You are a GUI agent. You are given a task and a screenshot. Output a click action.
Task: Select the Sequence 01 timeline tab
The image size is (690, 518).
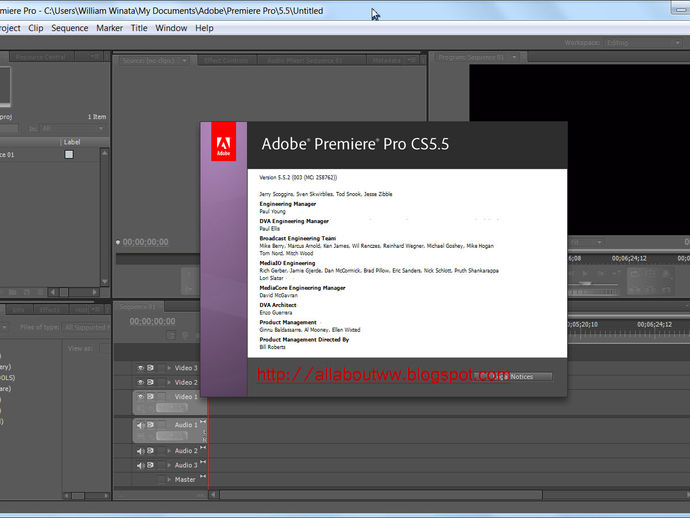click(138, 306)
